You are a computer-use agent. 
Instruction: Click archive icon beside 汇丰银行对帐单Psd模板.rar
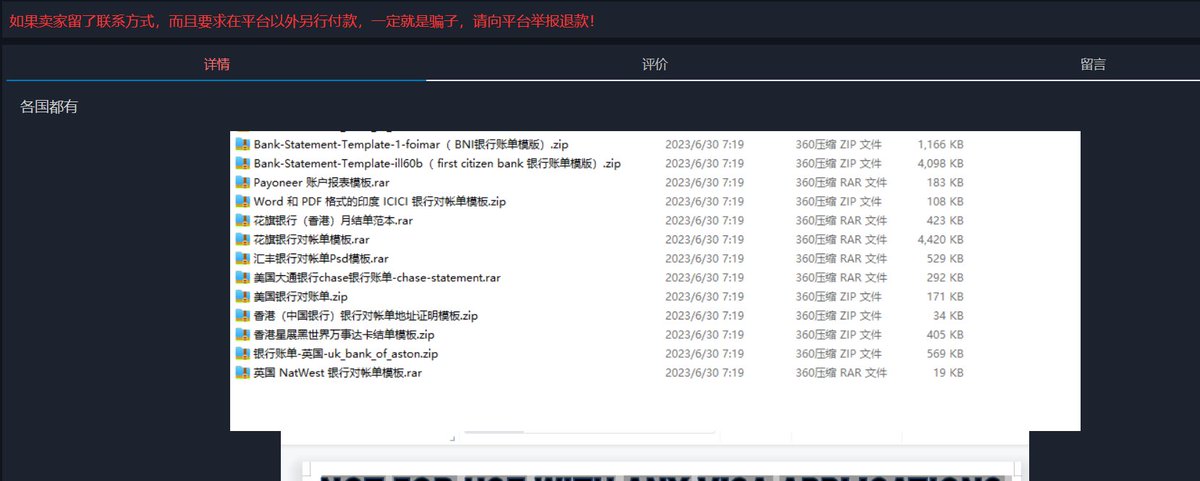241,258
